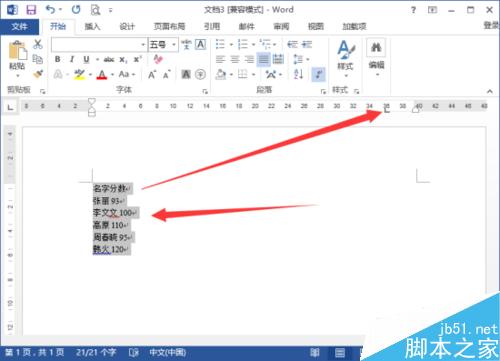The height and width of the screenshot is (361, 500).
Task: Open line spacing dropdown
Action: (x=301, y=59)
